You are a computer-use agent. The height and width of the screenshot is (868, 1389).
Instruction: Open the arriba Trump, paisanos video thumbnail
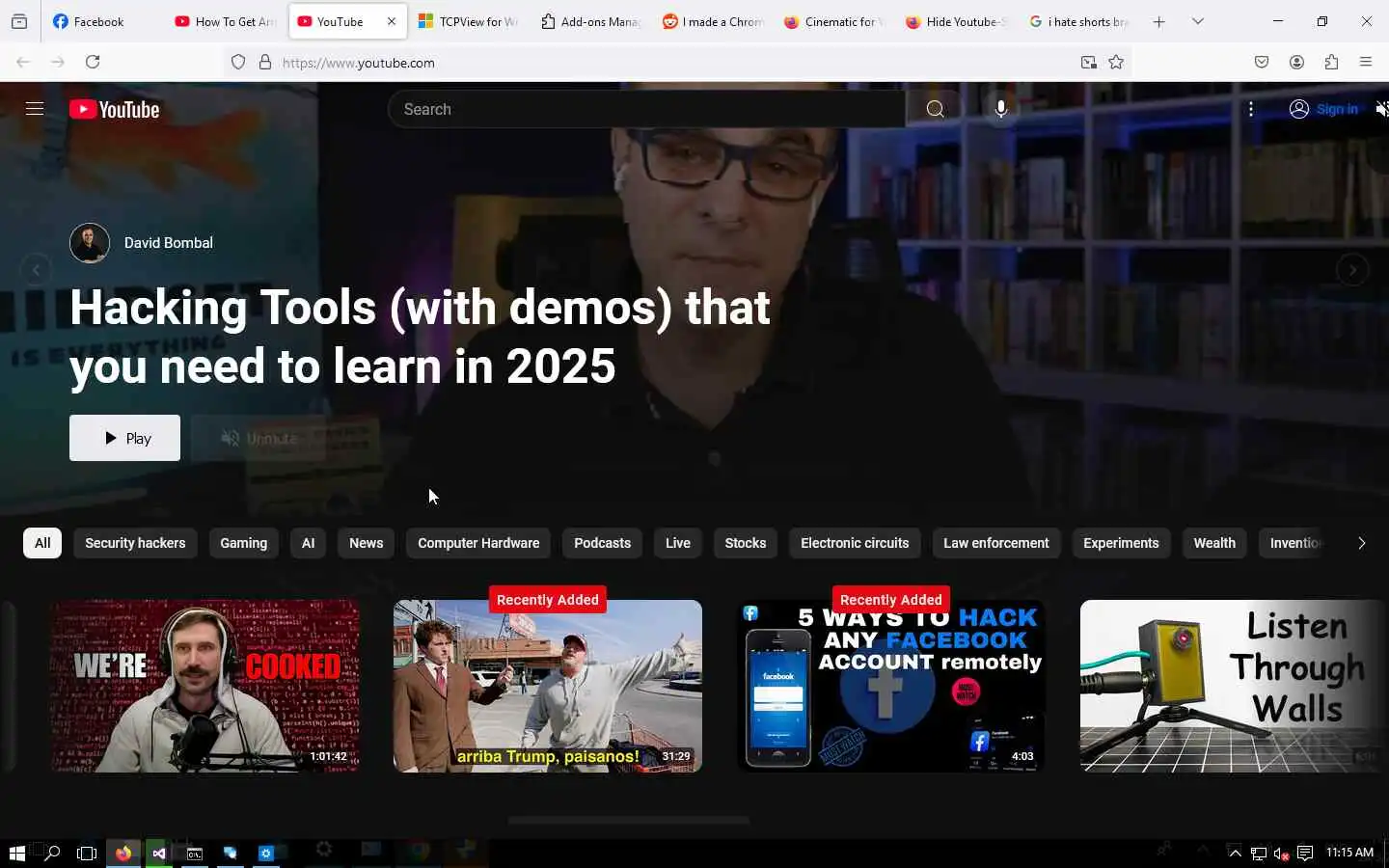[x=547, y=686]
